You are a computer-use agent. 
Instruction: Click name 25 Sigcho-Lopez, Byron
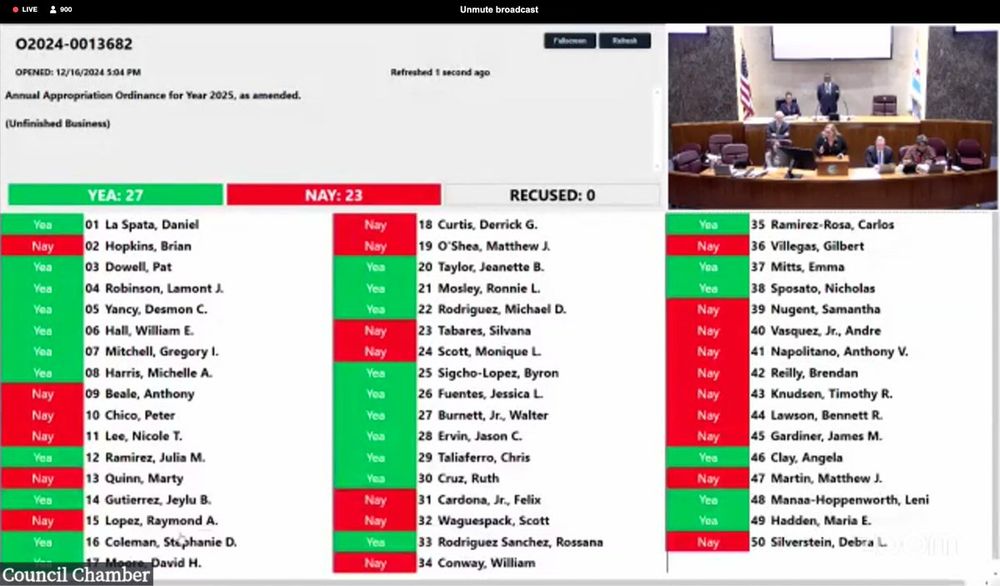[x=489, y=373]
